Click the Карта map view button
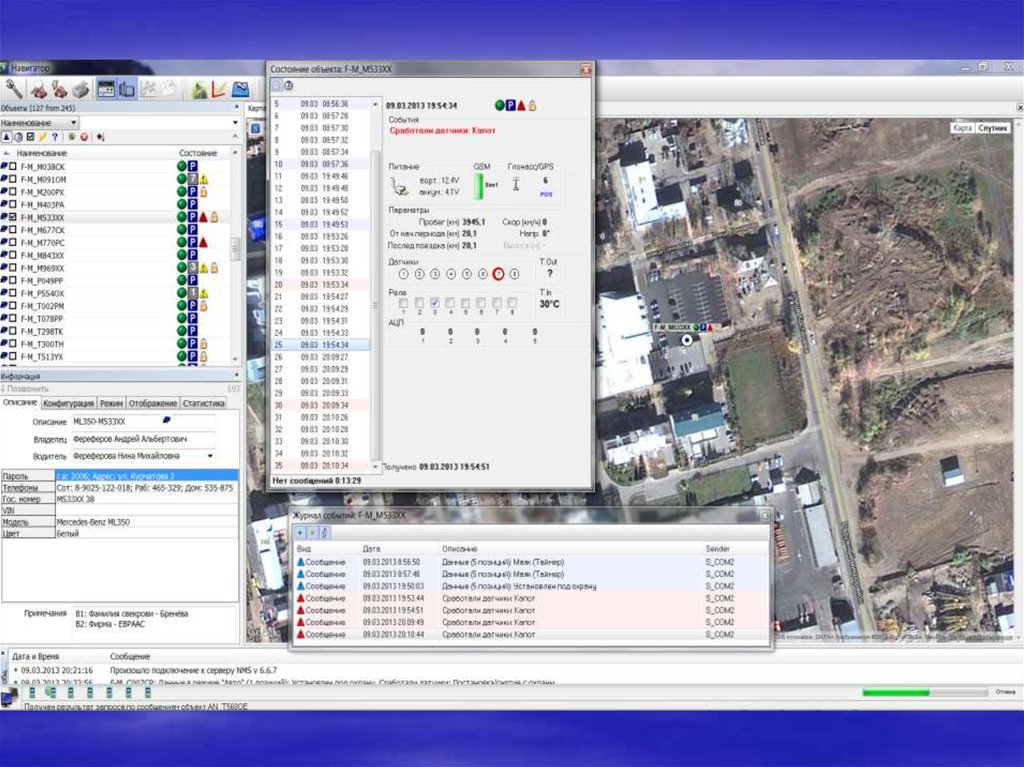This screenshot has height=767, width=1024. click(x=962, y=128)
